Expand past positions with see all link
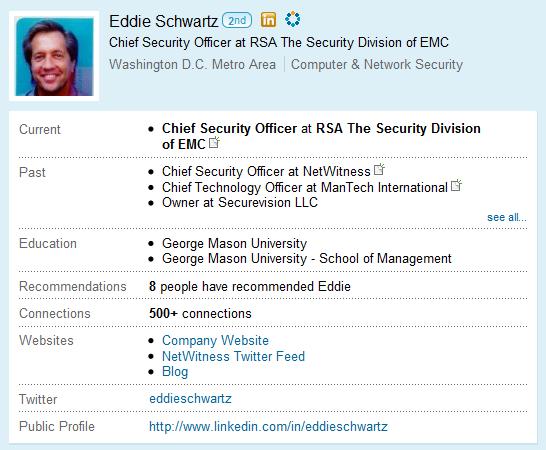Image resolution: width=546 pixels, height=450 pixels. 507,217
